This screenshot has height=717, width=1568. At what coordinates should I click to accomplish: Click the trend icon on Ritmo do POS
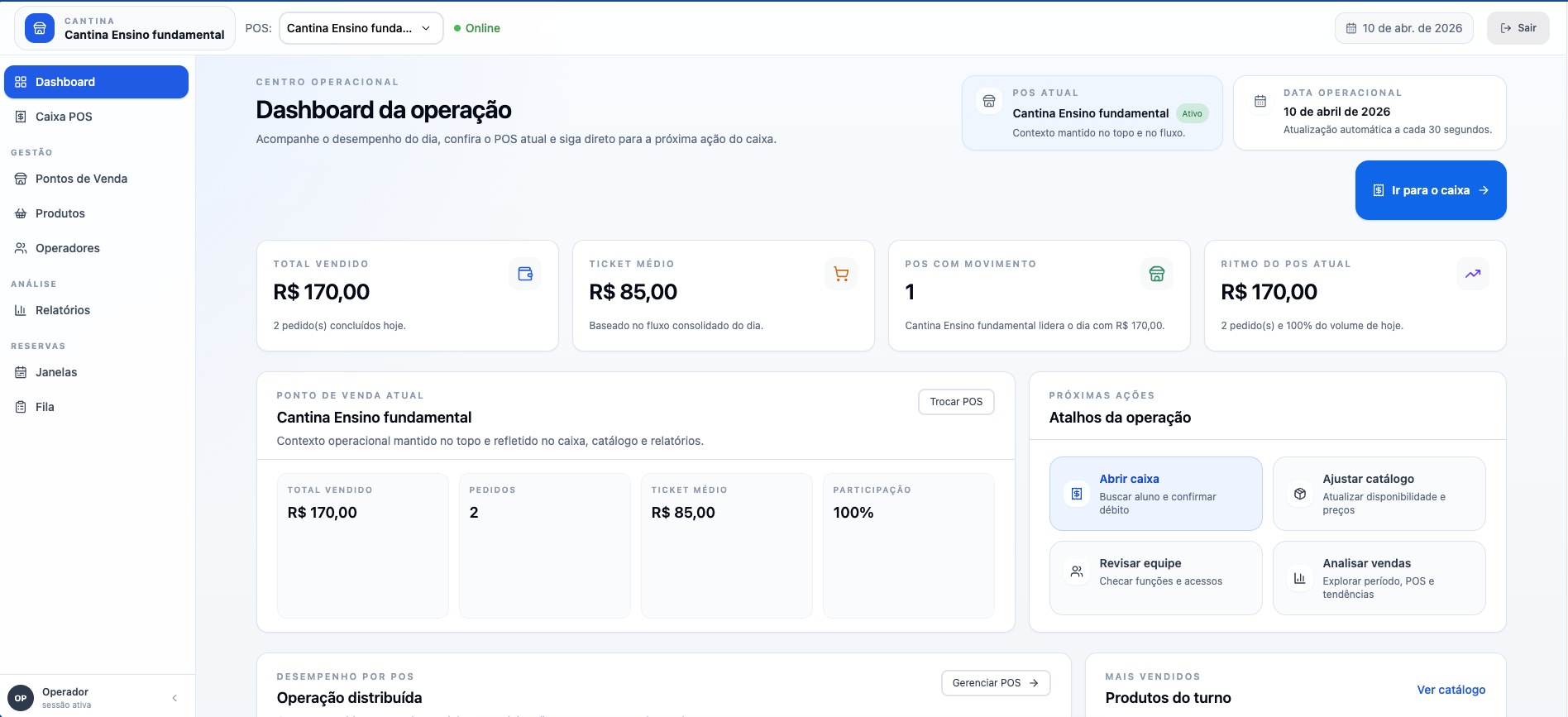[1473, 274]
